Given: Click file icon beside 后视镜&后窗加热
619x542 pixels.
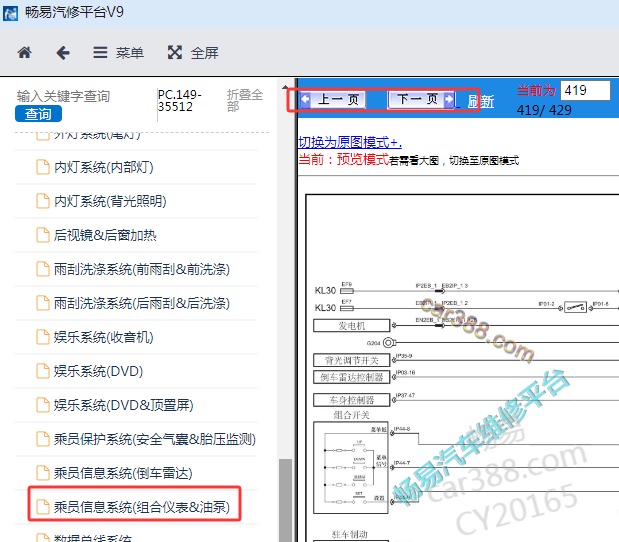Looking at the screenshot, I should [x=43, y=235].
